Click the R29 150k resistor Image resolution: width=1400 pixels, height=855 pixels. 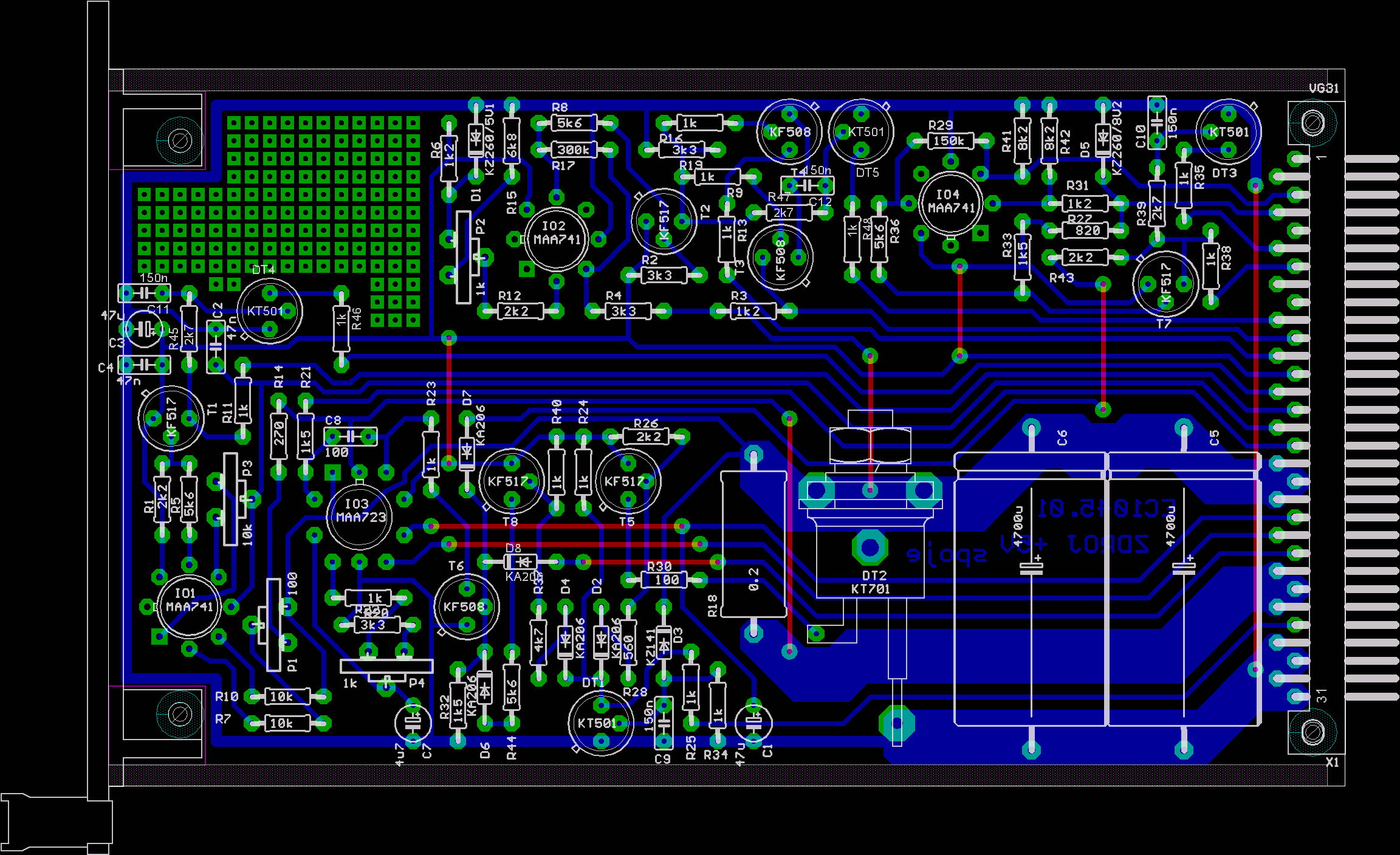tap(950, 141)
